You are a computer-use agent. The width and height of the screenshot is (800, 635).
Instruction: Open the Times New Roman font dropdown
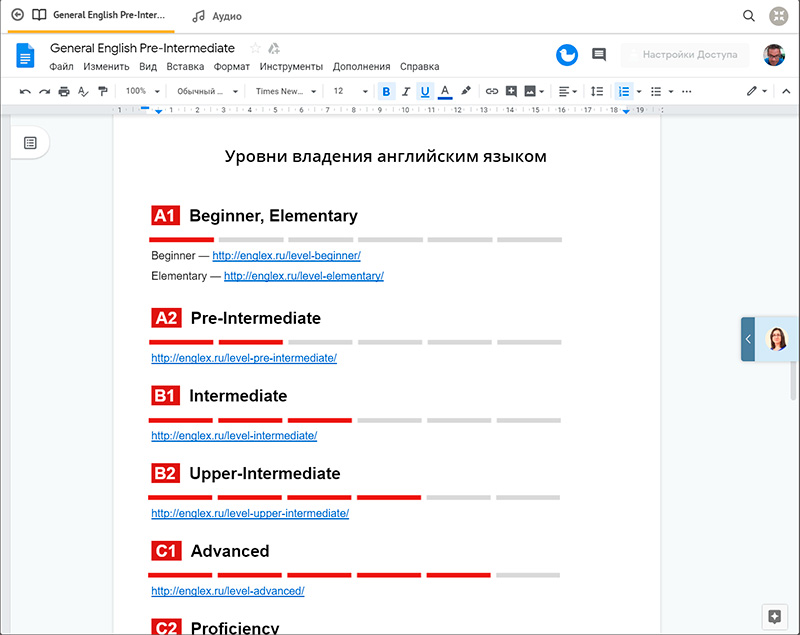point(285,91)
